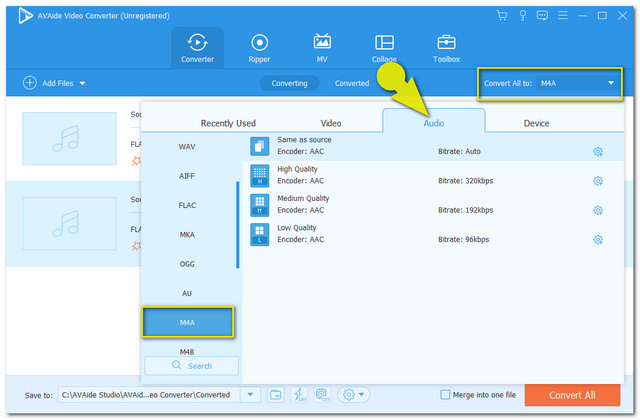Screen dimensions: 640x420
Task: Open the output folder icon
Action: click(x=276, y=395)
